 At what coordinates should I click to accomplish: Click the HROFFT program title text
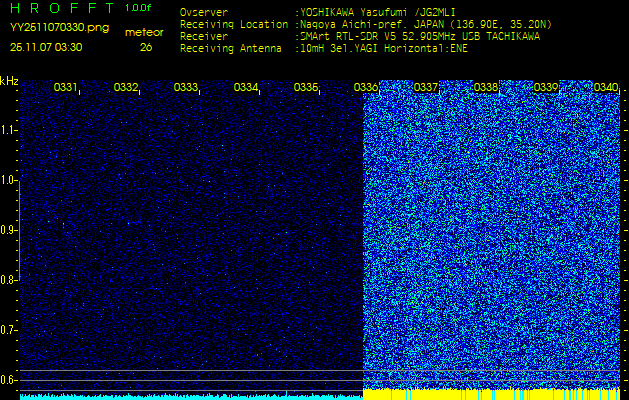point(63,8)
